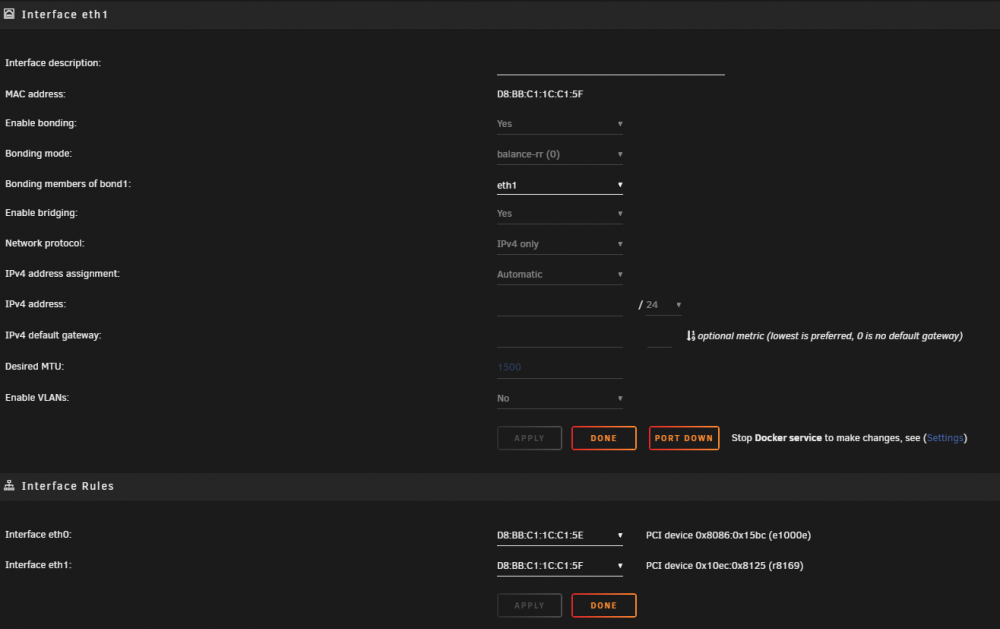Viewport: 1000px width, 629px height.
Task: Click DONE in Interface eth1 section
Action: tap(603, 438)
